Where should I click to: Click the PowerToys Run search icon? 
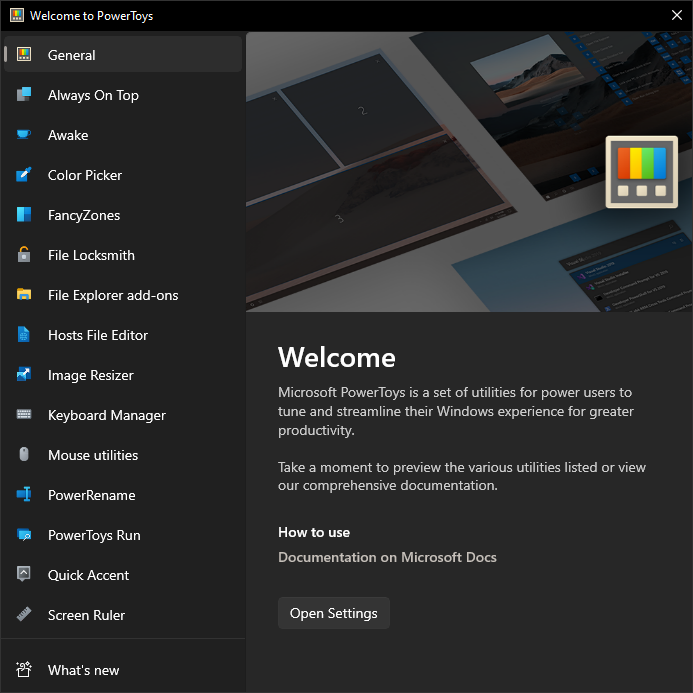pyautogui.click(x=24, y=535)
